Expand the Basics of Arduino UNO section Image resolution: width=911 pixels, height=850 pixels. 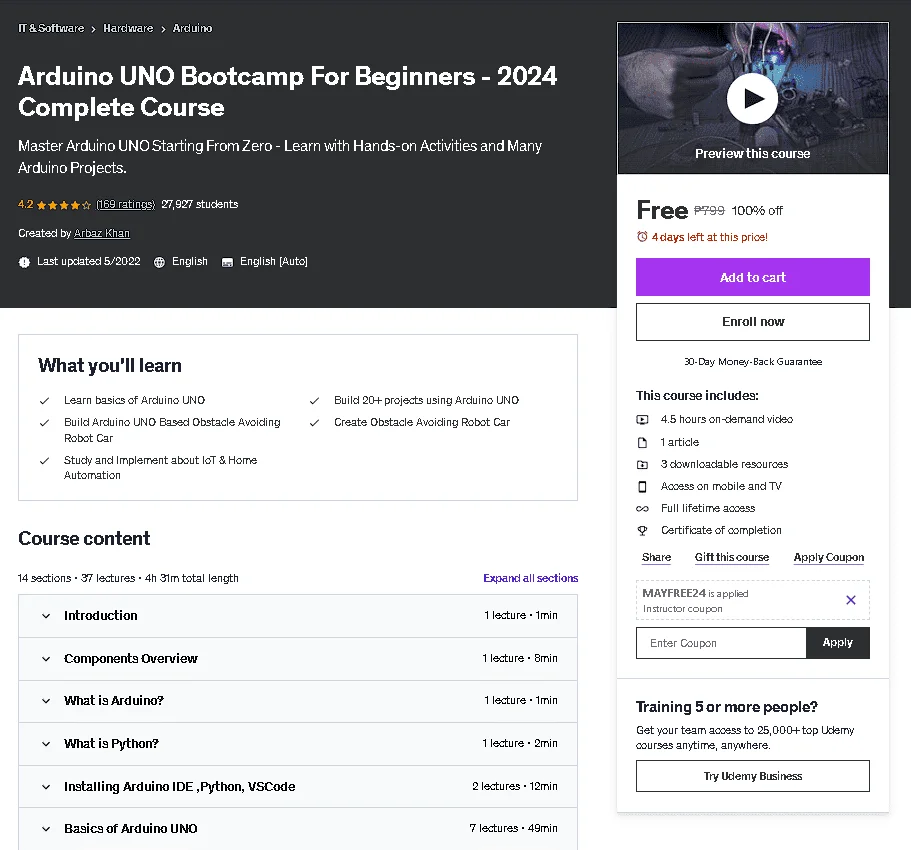tap(298, 829)
